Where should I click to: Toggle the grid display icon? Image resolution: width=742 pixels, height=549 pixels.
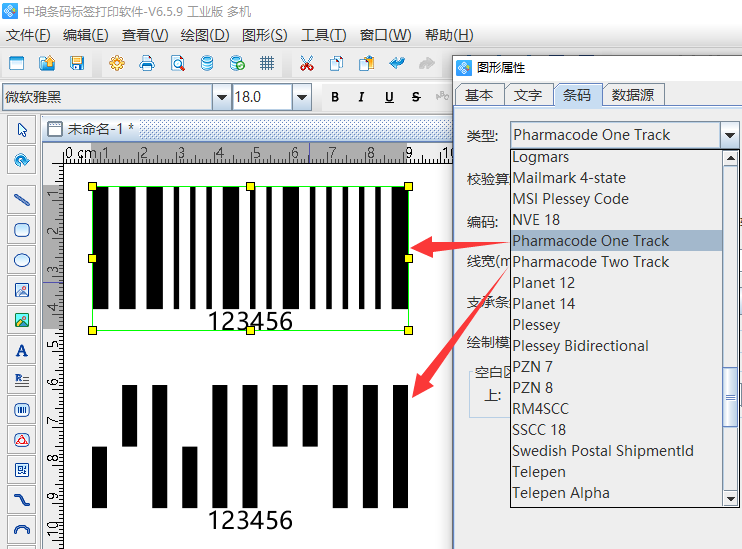point(267,63)
